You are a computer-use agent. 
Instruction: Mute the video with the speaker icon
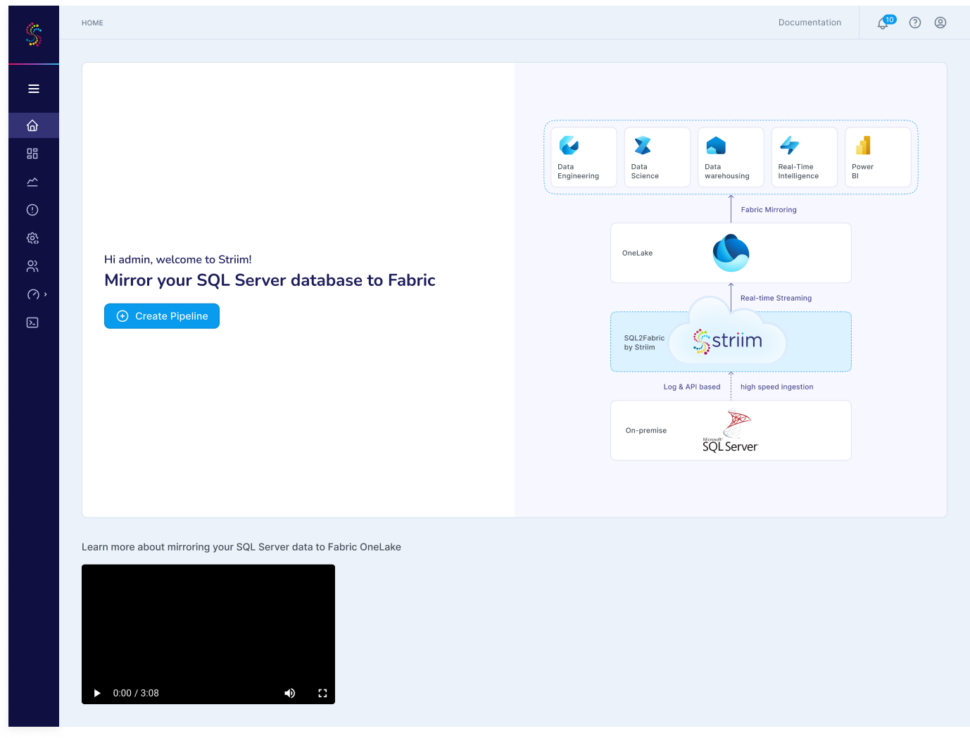[x=289, y=692]
